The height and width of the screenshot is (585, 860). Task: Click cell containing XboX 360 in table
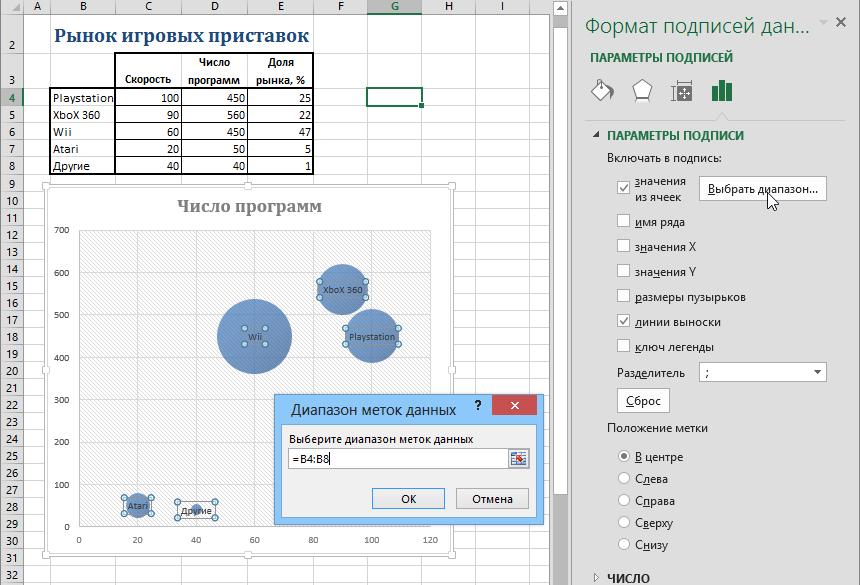pos(82,115)
